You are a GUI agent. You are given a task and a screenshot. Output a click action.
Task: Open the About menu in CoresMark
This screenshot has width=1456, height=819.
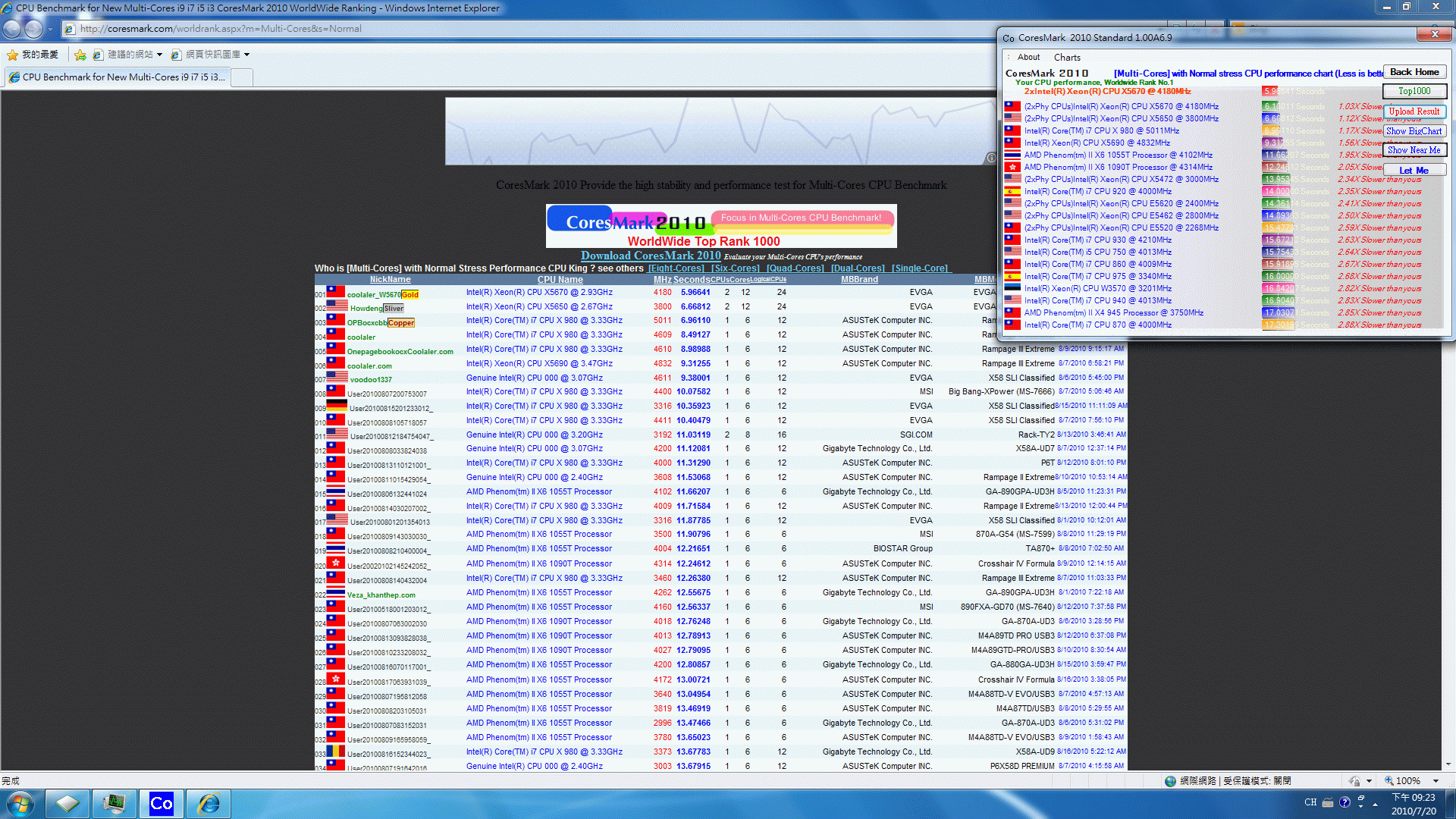tap(1028, 57)
